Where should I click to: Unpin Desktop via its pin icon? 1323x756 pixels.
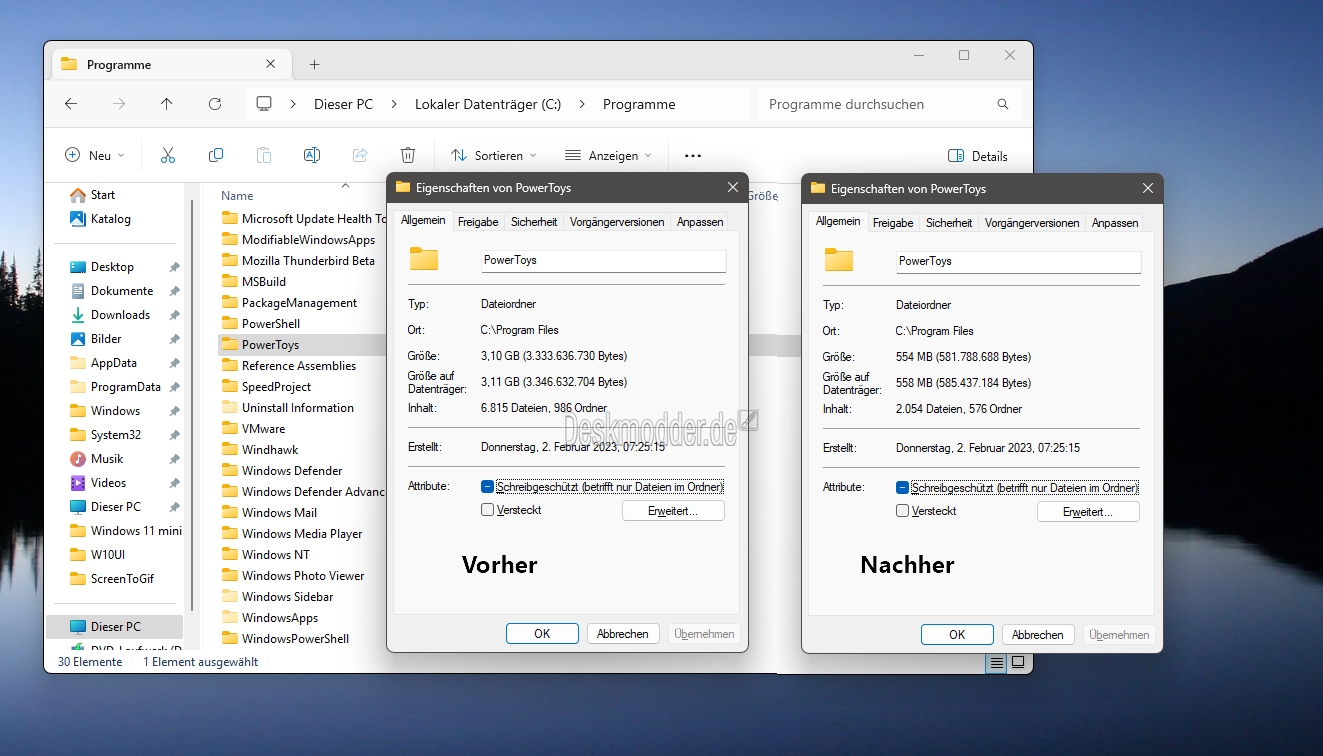(174, 267)
